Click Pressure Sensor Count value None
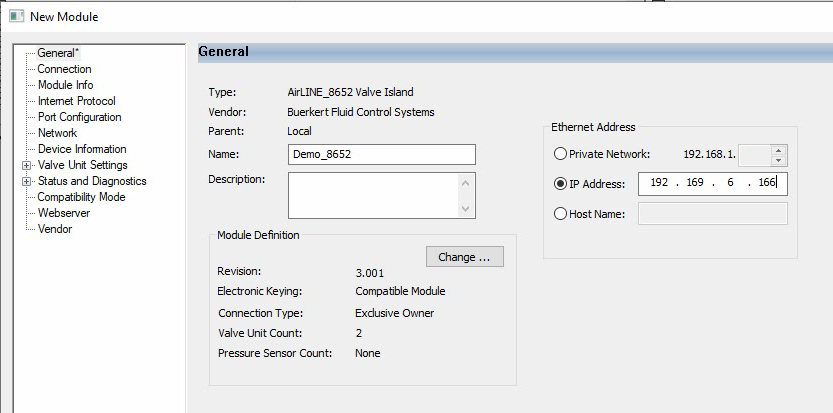Viewport: 833px width, 413px height. 368,353
